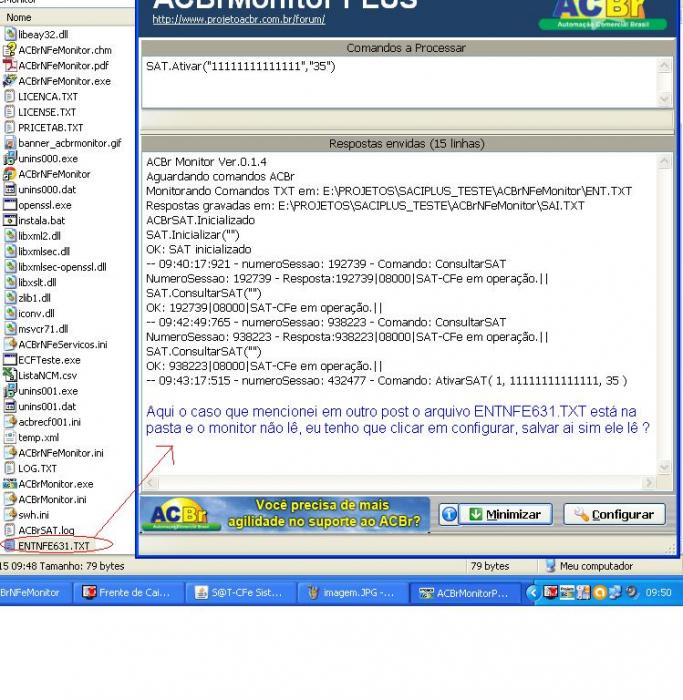Switch to S@T-CFe Sist... taskbar window
This screenshot has width=683, height=700.
[x=241, y=592]
